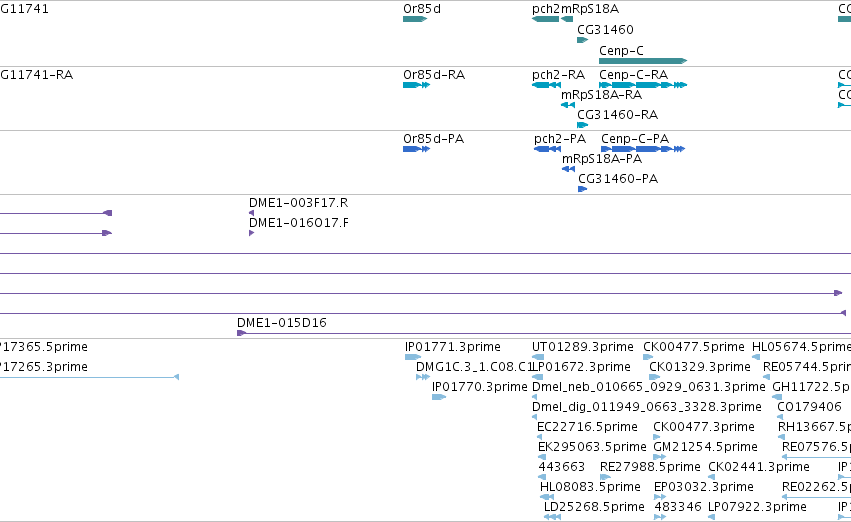Select the CK01329.3prime EST label
Viewport: 851px width, 522px height.
(x=700, y=367)
